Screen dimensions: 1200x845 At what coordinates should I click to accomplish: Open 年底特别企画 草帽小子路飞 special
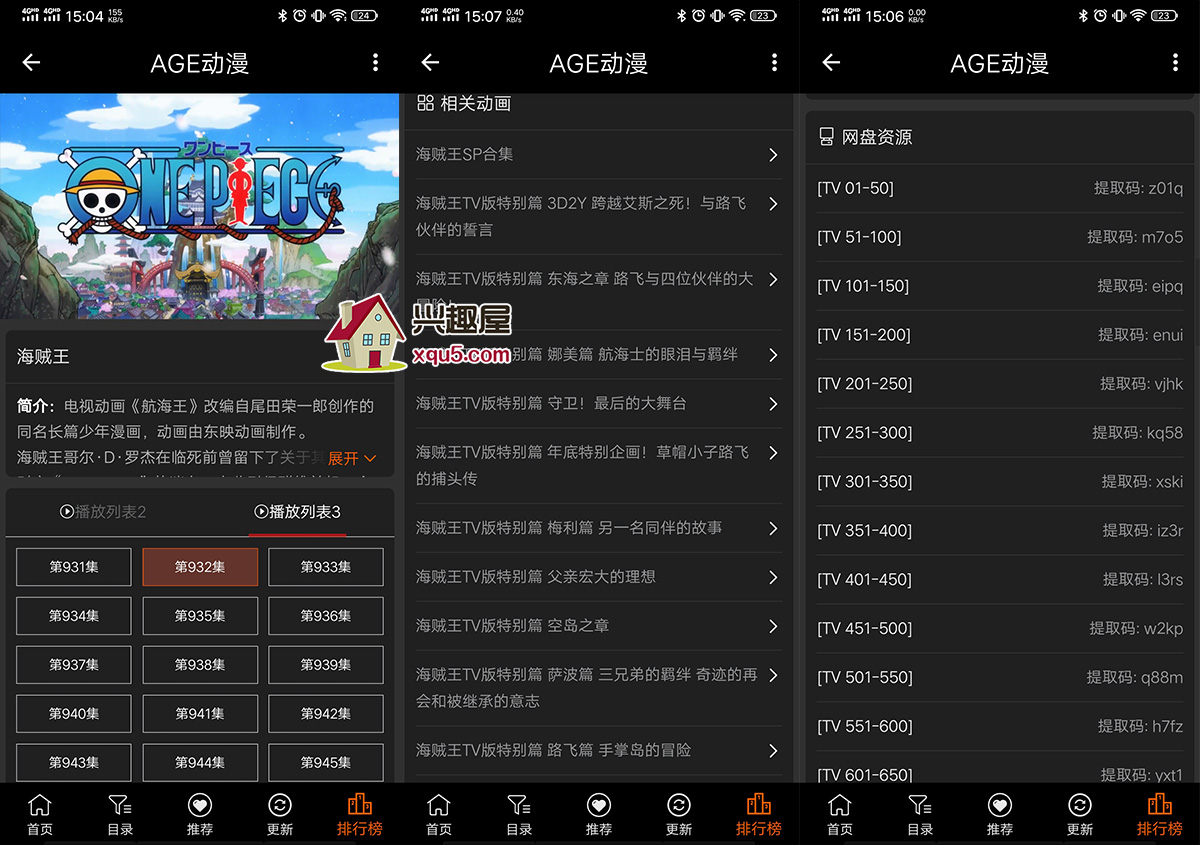click(x=598, y=465)
